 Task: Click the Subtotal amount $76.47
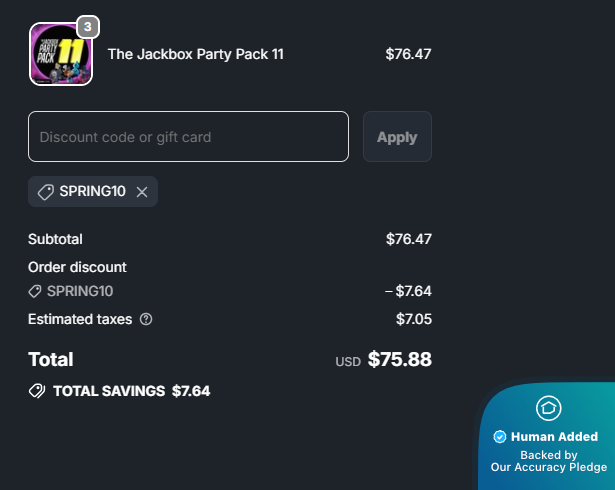coord(408,239)
